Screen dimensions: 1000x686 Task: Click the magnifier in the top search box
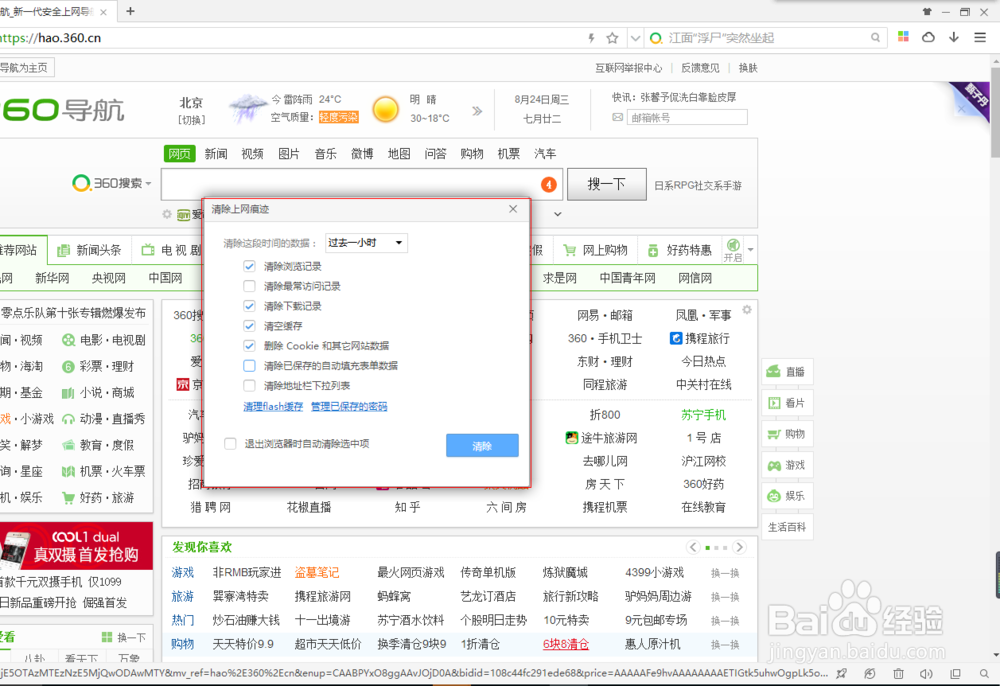(876, 38)
